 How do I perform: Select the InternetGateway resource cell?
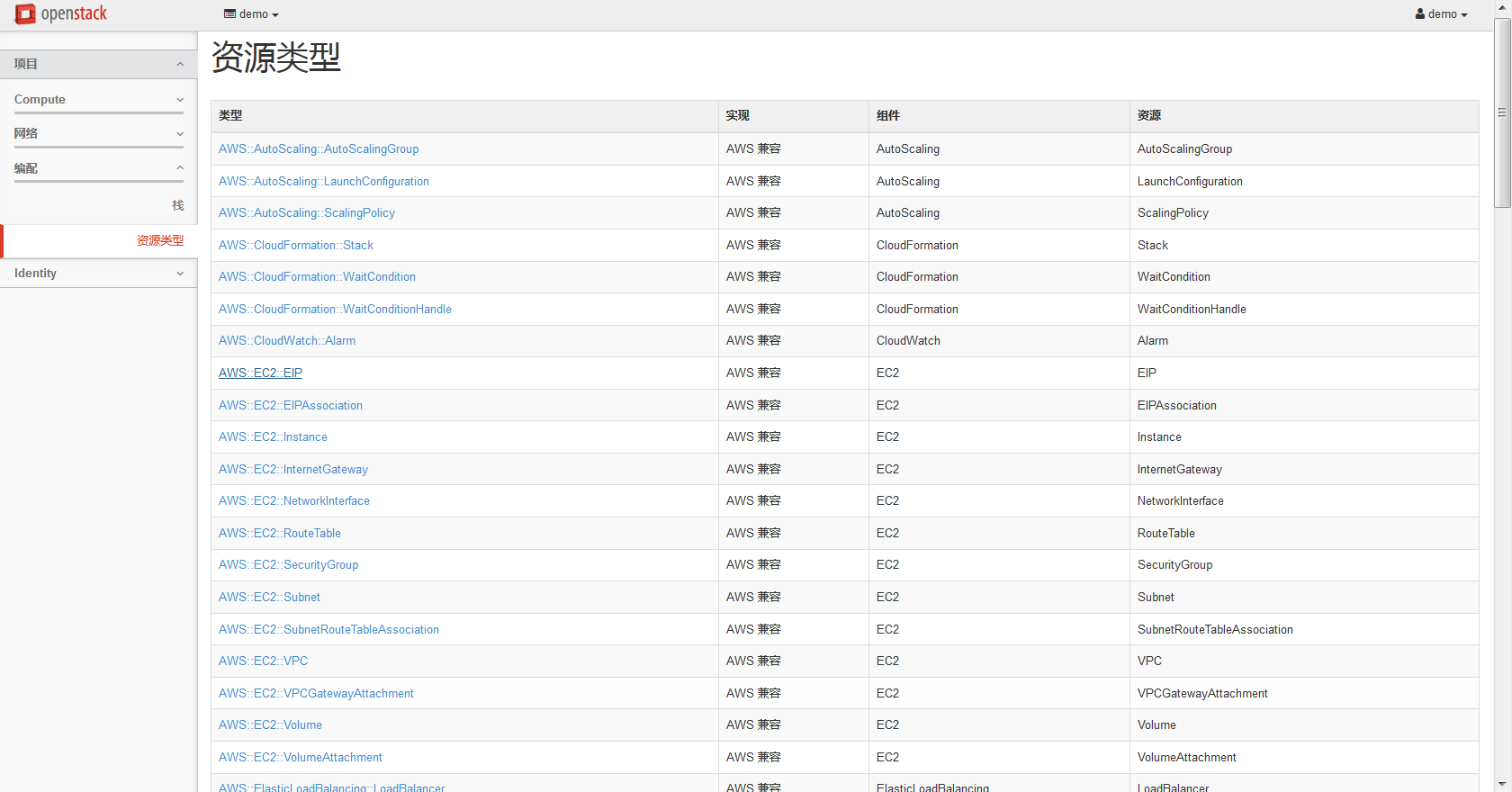point(1304,469)
